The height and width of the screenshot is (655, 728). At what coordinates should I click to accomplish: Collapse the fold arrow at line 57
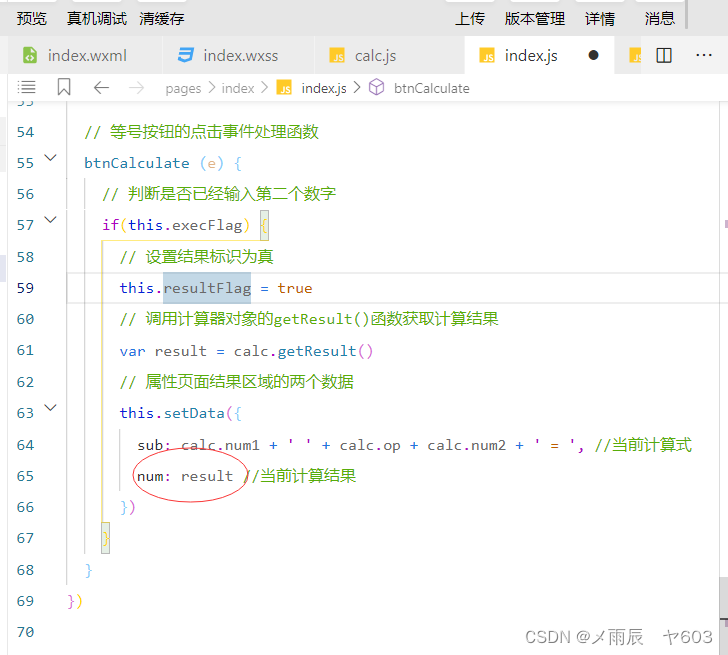point(50,220)
